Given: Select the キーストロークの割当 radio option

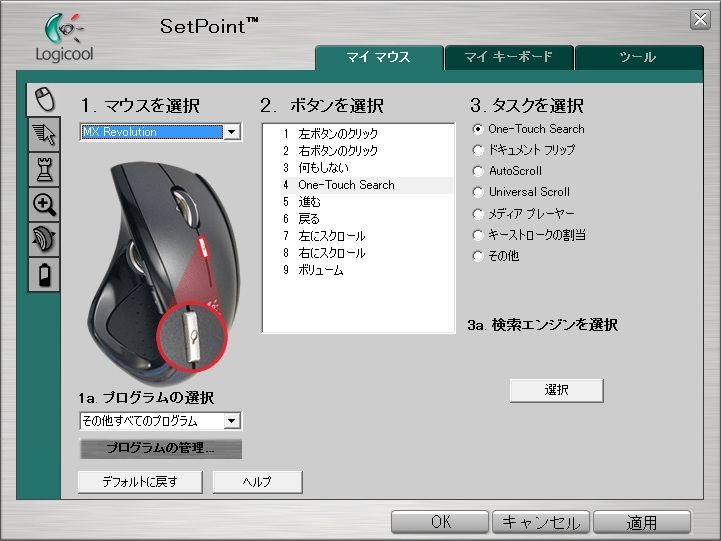Looking at the screenshot, I should 478,235.
